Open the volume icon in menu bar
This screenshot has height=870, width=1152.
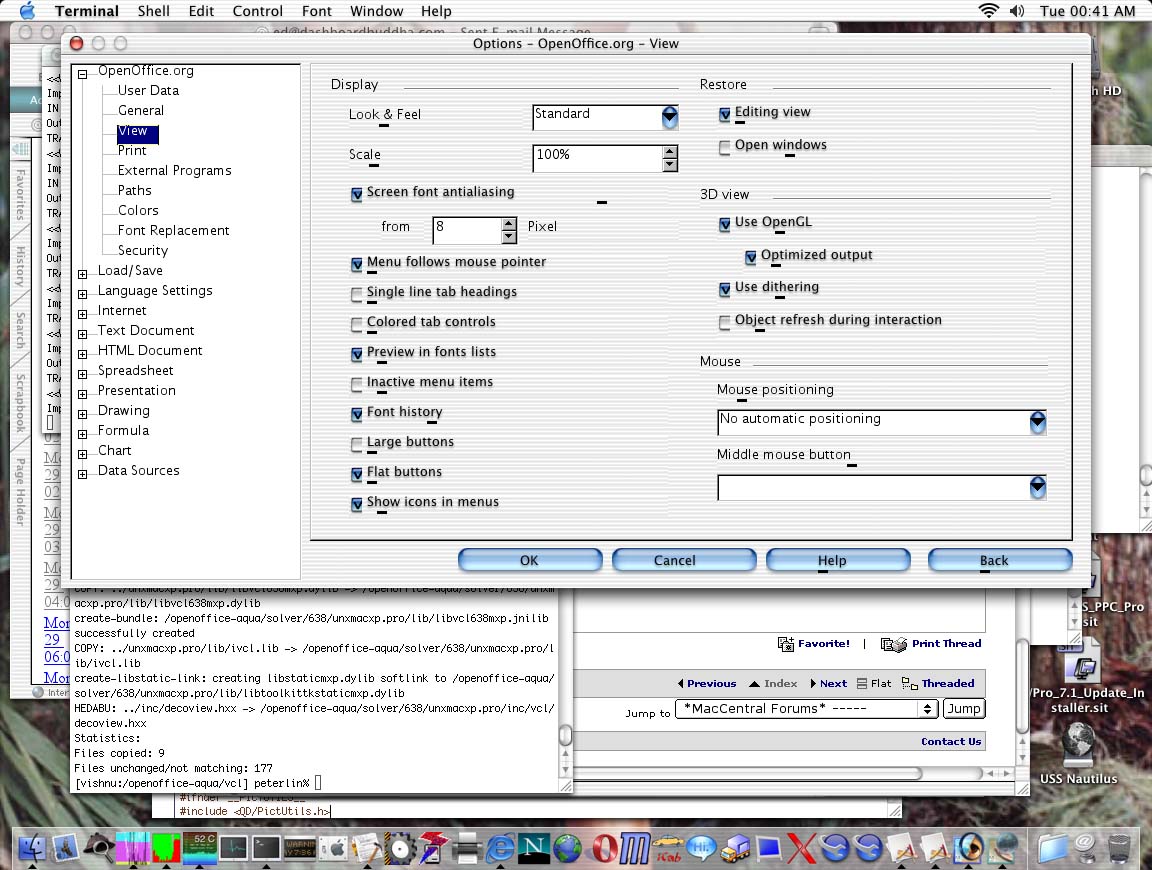pyautogui.click(x=1017, y=10)
